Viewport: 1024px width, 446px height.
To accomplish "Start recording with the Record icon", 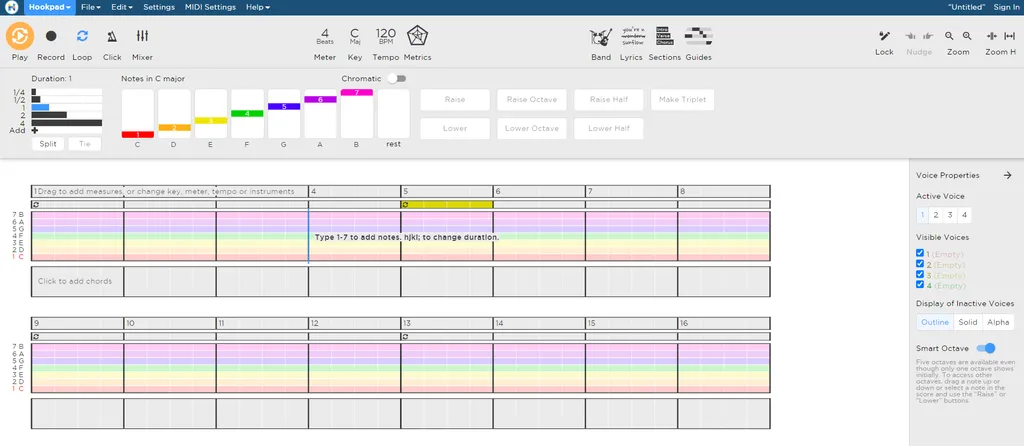I will tap(51, 37).
